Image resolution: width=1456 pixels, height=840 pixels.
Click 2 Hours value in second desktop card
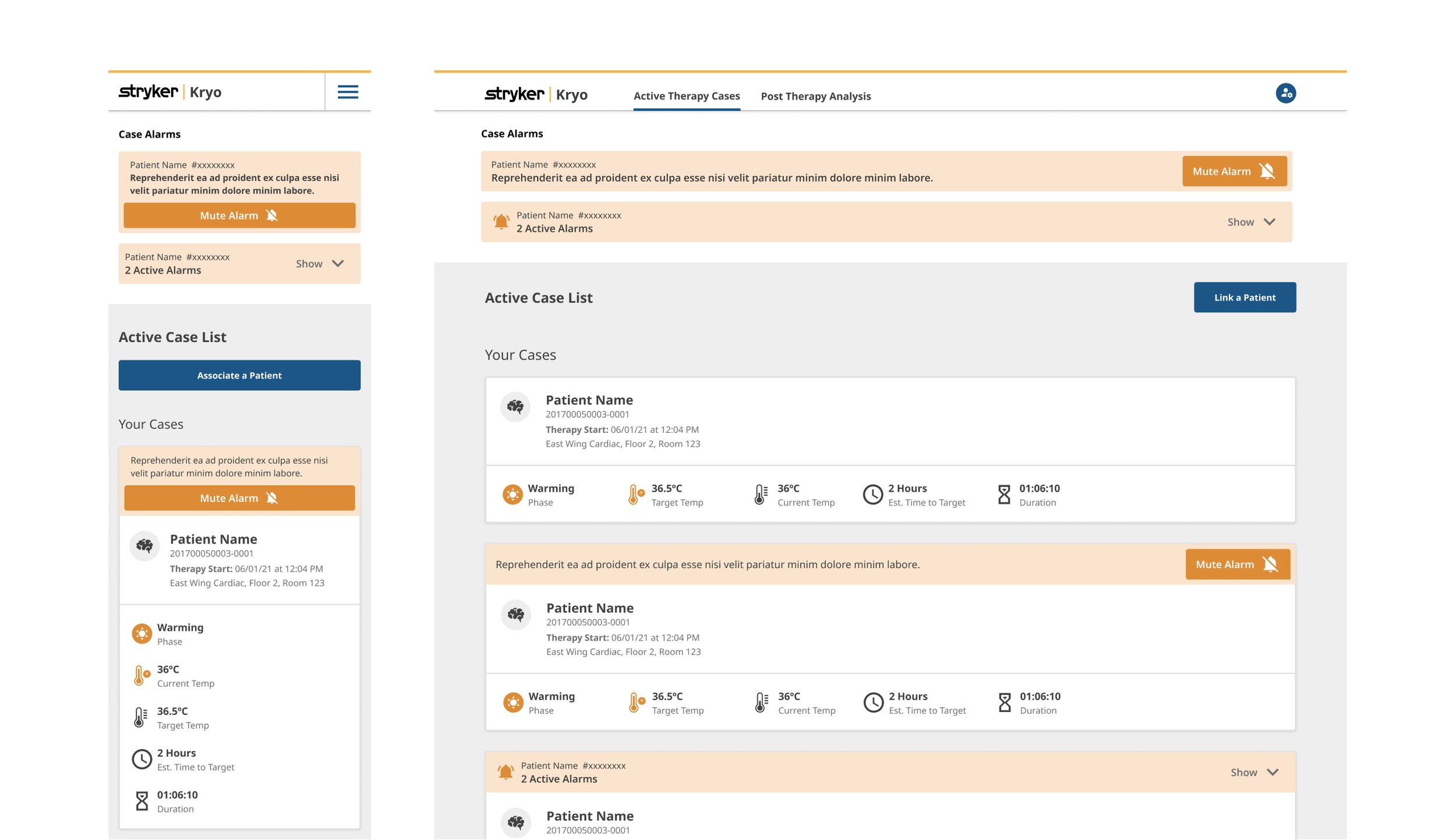click(908, 697)
